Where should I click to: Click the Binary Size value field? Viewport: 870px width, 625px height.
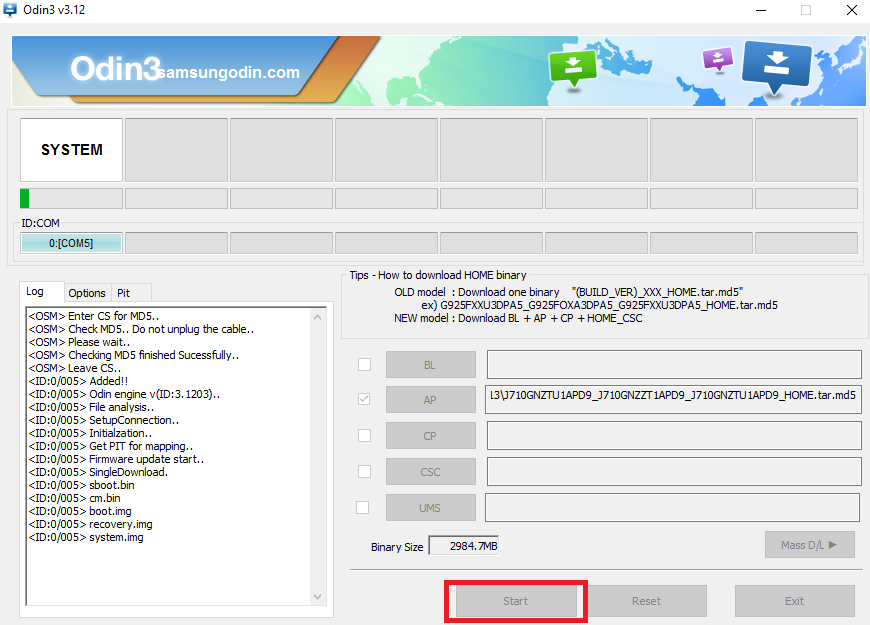point(464,546)
